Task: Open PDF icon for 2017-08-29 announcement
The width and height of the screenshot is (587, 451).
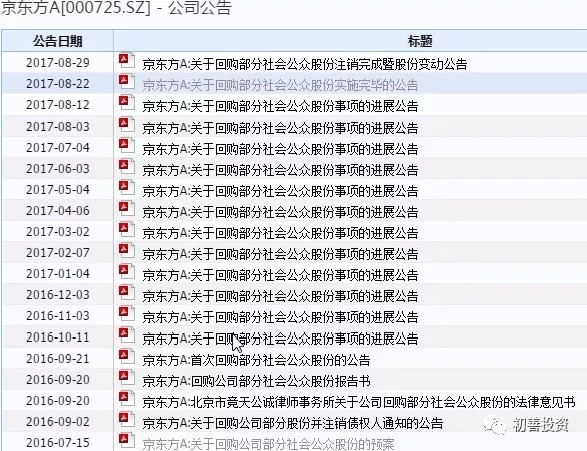Action: (x=127, y=61)
